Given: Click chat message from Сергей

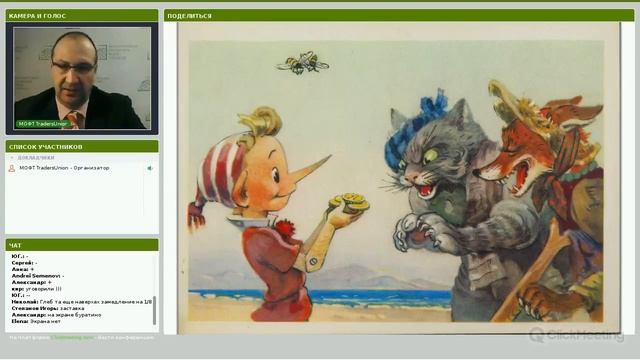Looking at the screenshot, I should point(24,263).
